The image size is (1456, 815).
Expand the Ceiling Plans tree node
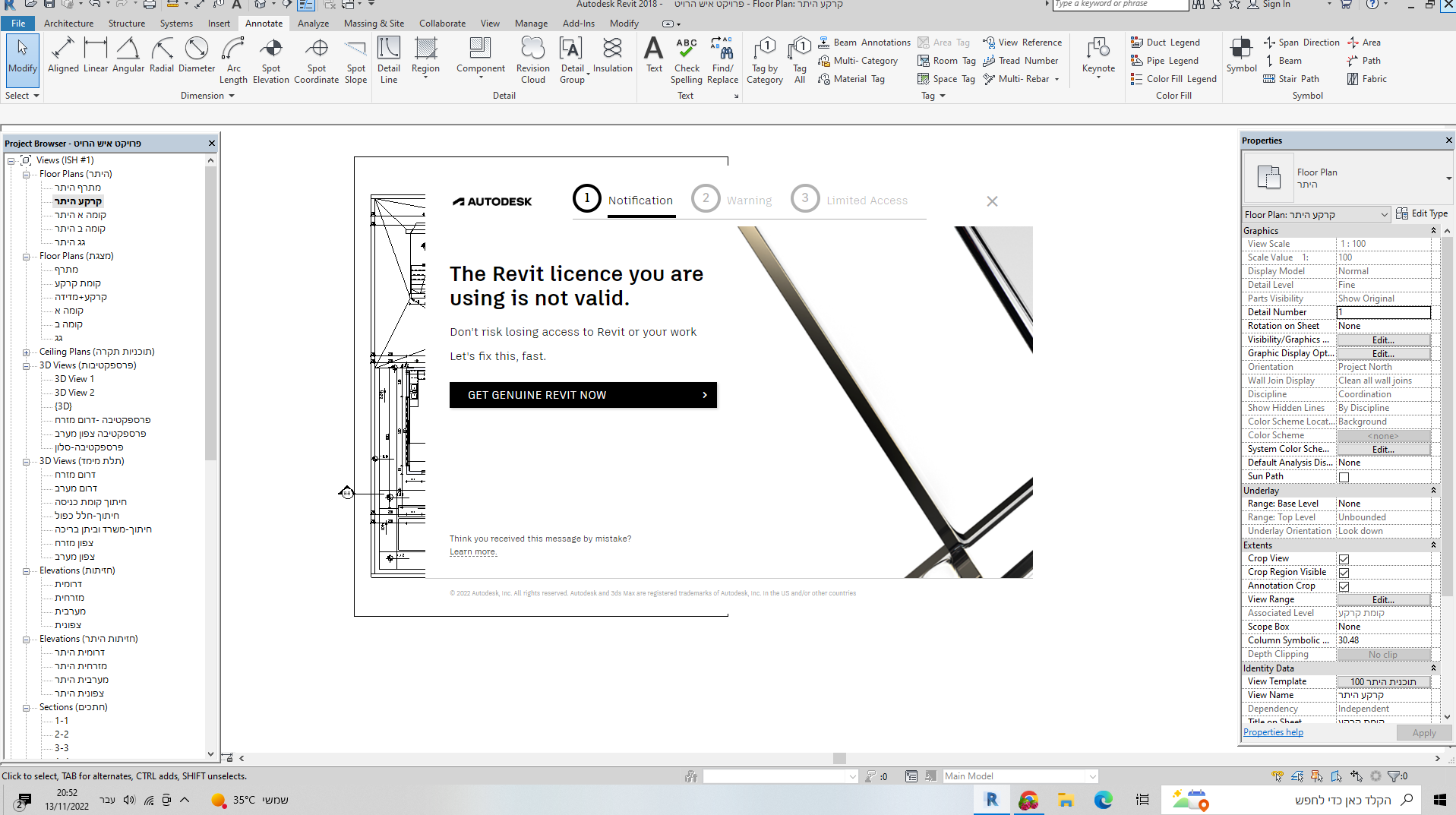click(x=26, y=352)
